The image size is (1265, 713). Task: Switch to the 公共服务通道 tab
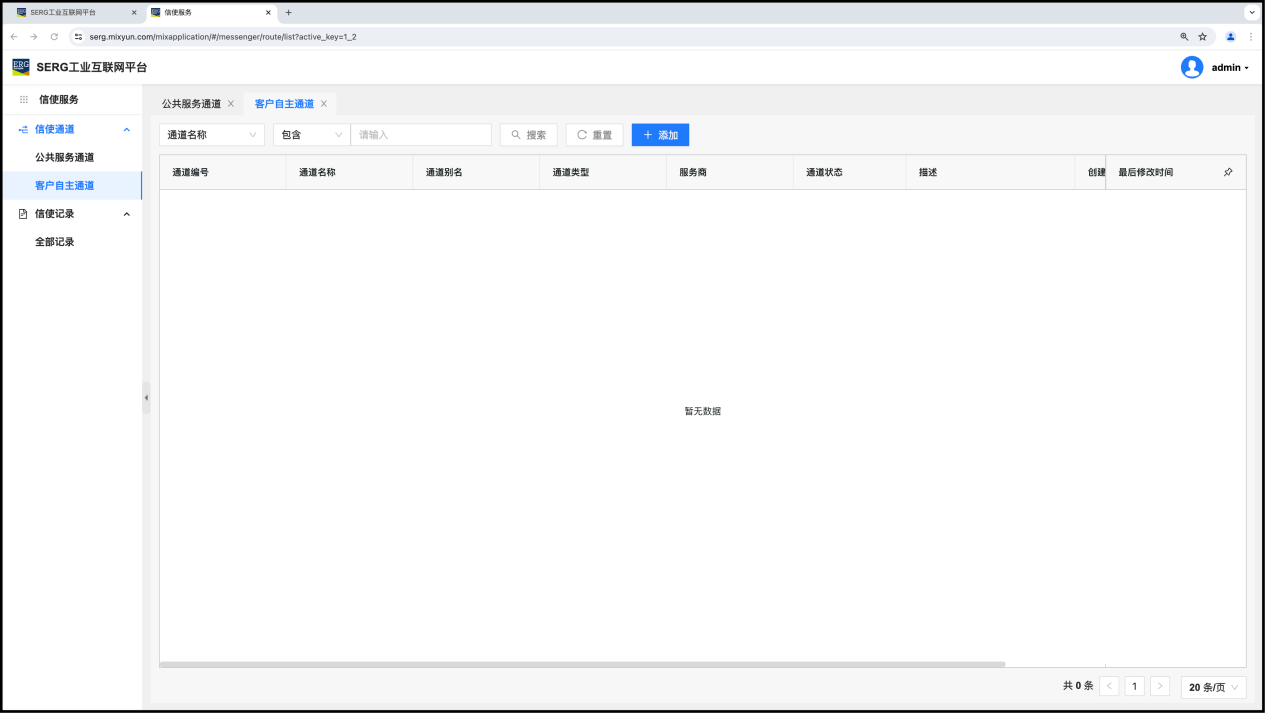click(191, 104)
